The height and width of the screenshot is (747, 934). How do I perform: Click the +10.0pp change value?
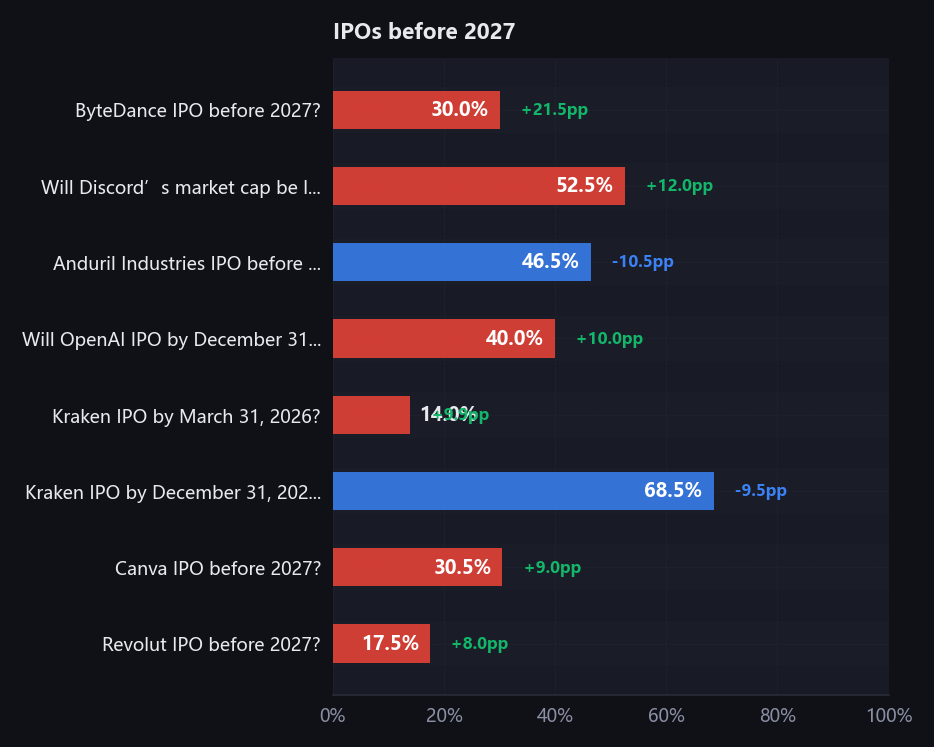coord(609,339)
